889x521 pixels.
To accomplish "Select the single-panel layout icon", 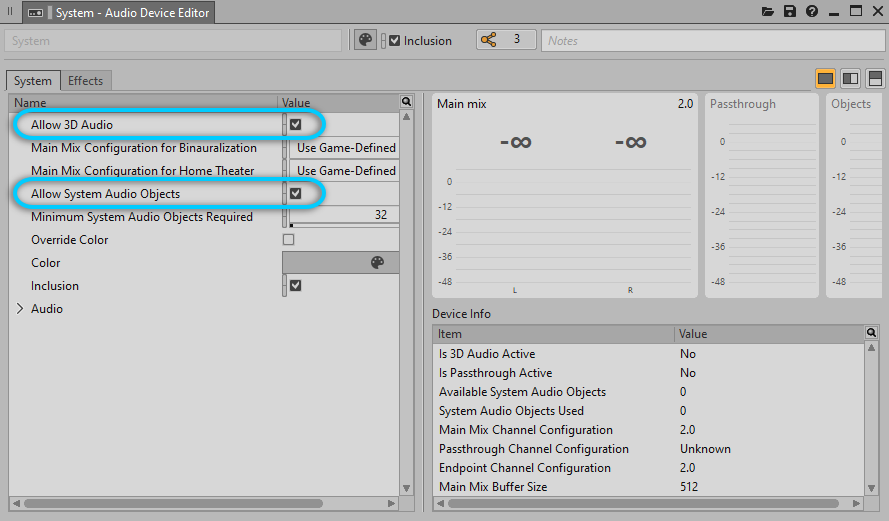I will pyautogui.click(x=826, y=79).
